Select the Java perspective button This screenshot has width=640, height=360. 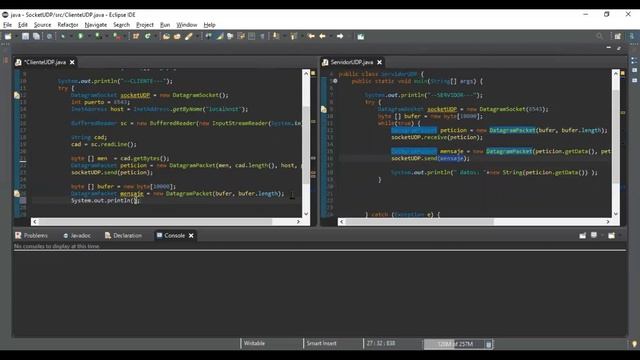(632, 36)
